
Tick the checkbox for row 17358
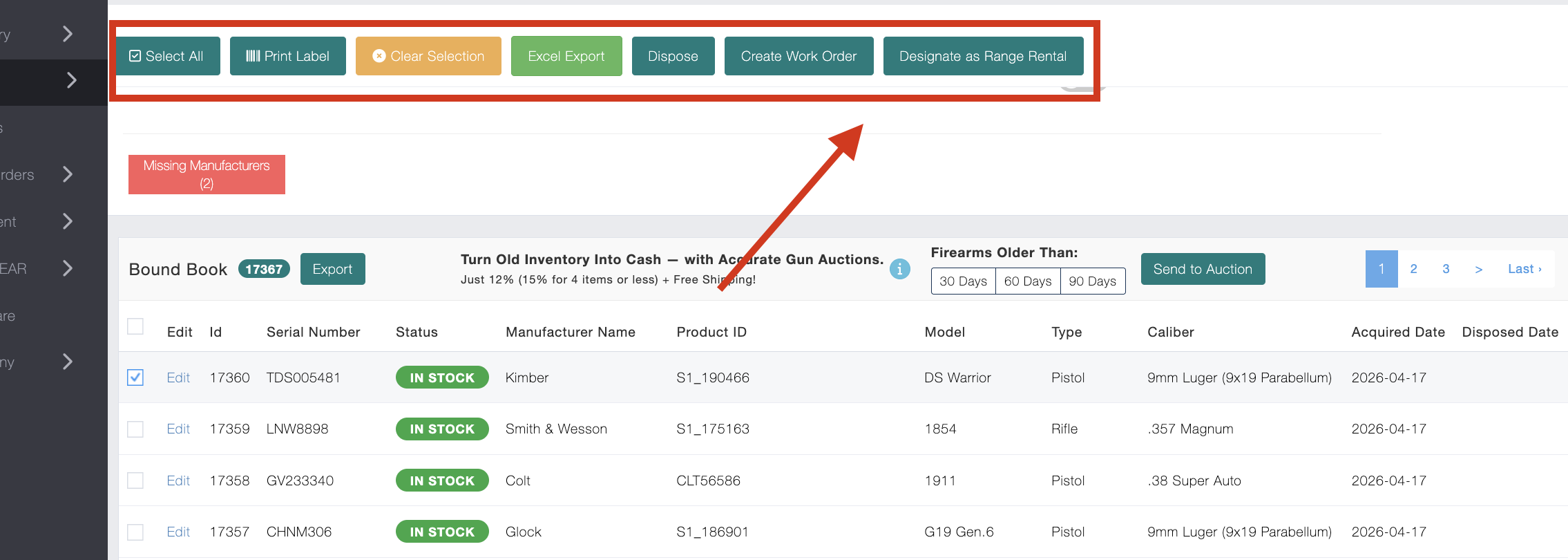tap(135, 480)
